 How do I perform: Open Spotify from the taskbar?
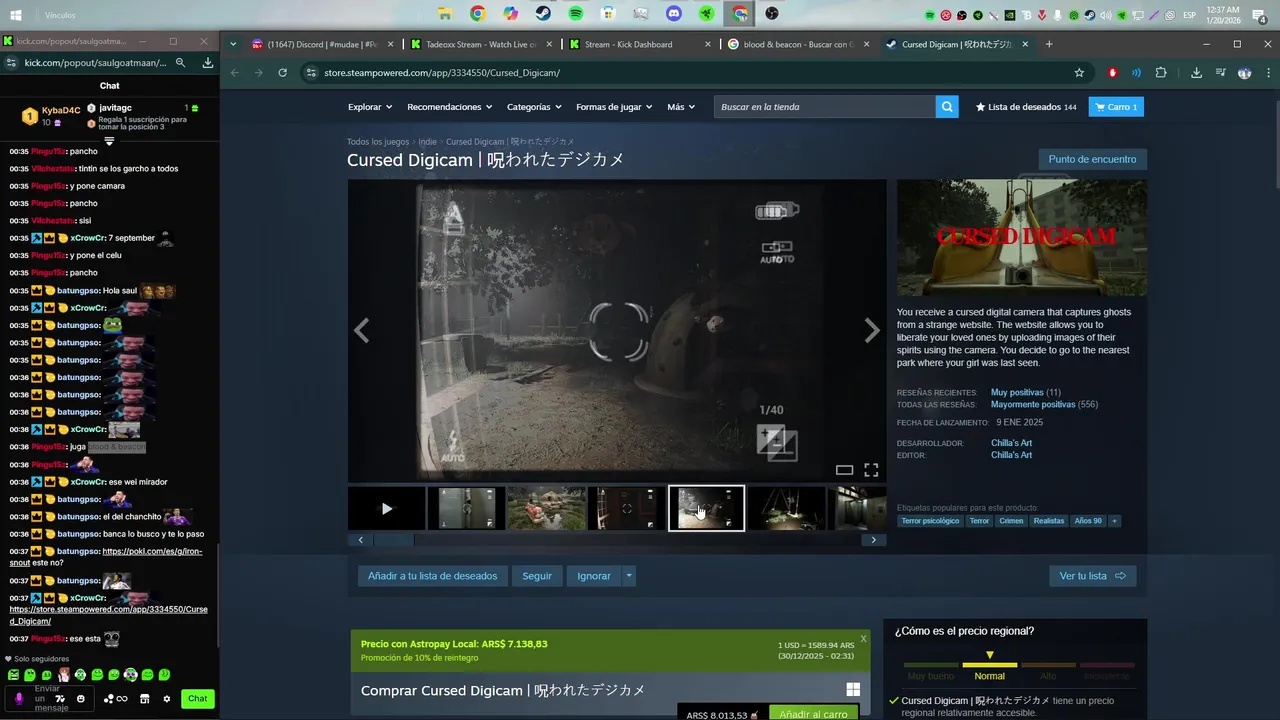[x=575, y=14]
